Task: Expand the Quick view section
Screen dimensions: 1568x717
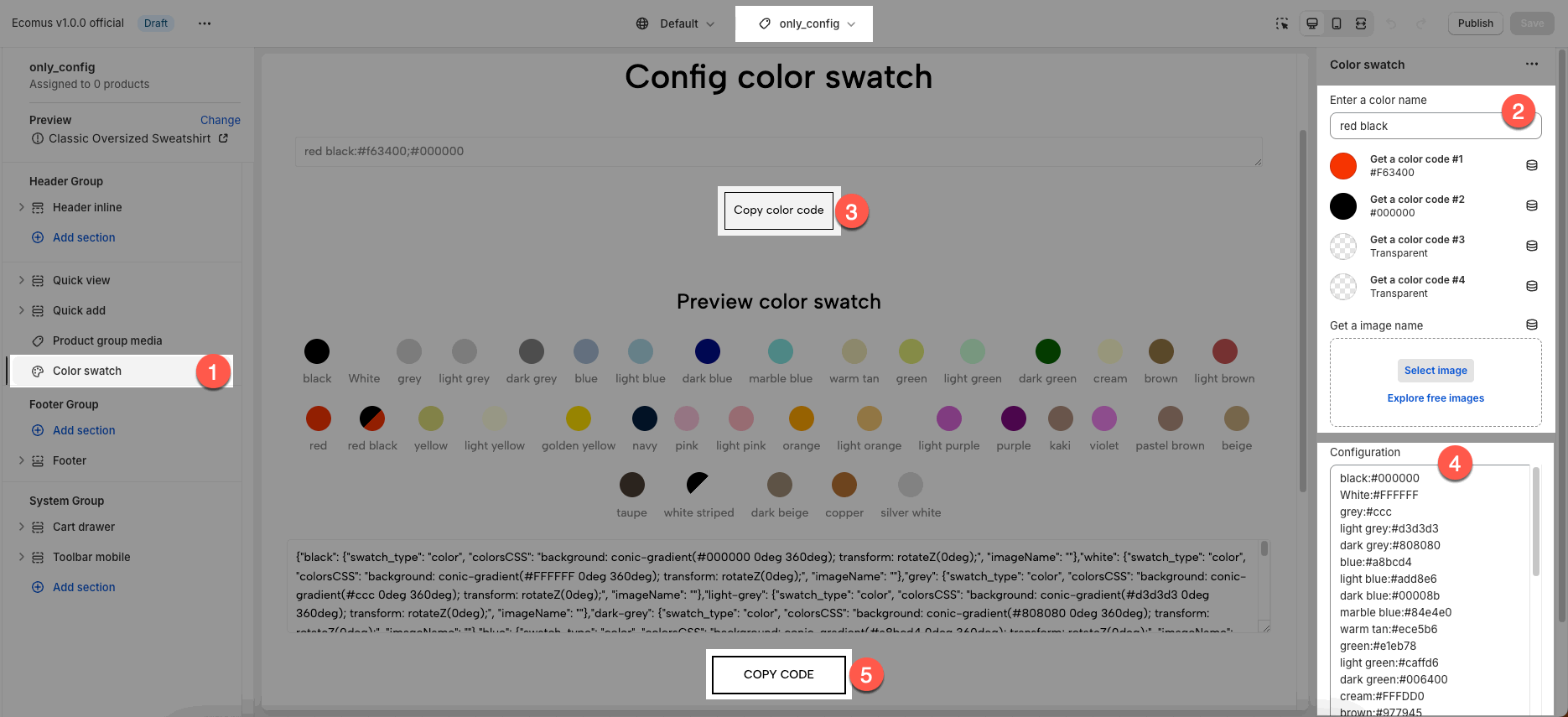Action: pos(21,280)
